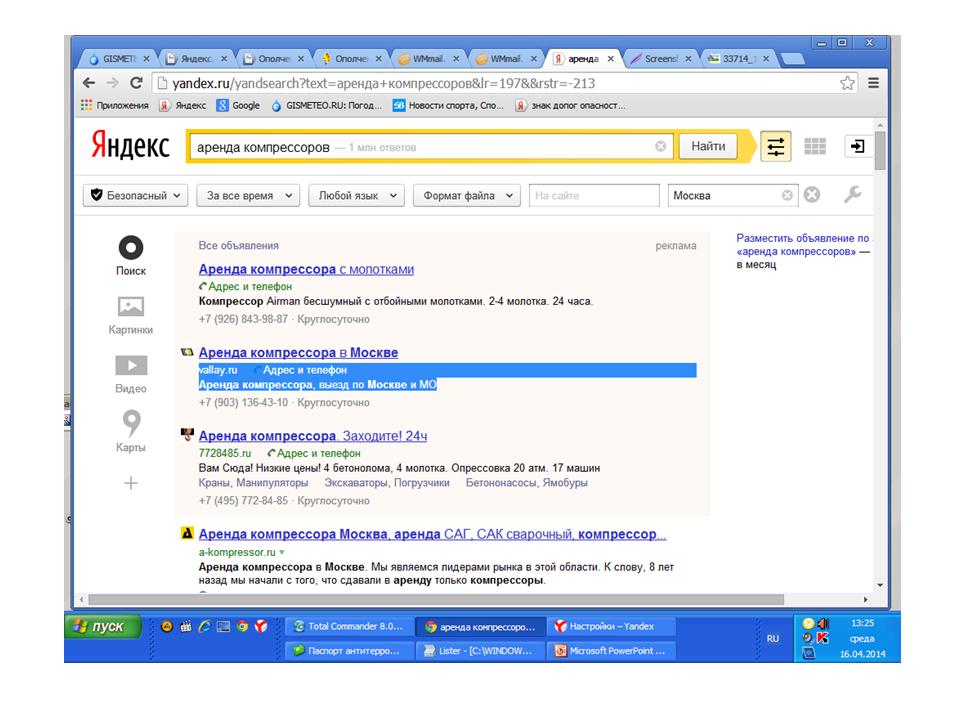Click Разместить объявление link
960x720 pixels.
tap(802, 245)
